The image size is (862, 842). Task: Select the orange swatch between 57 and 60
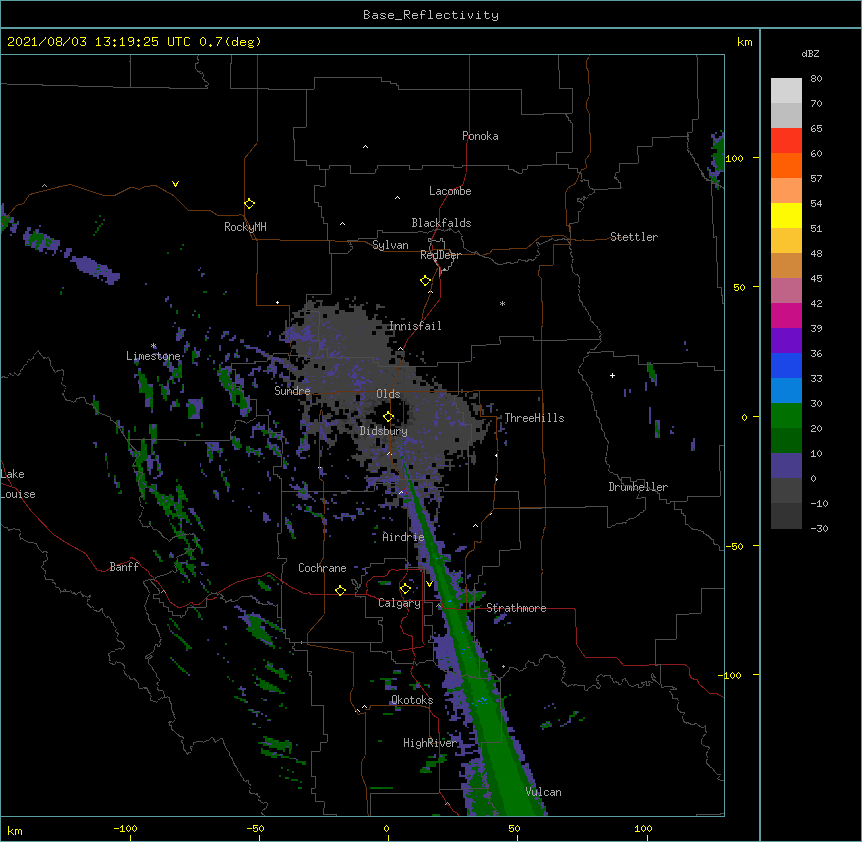[x=786, y=165]
